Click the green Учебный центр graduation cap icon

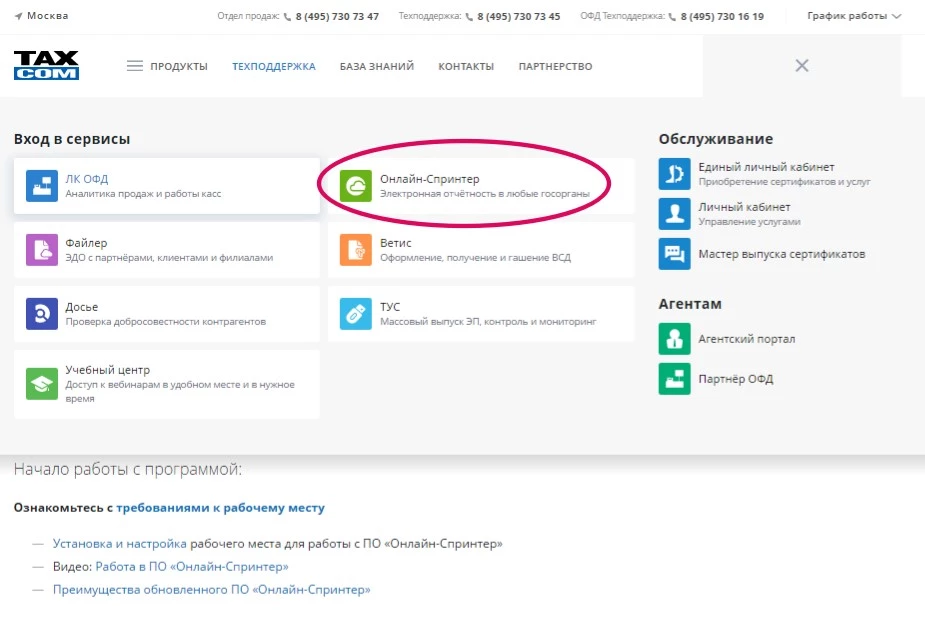tap(42, 384)
